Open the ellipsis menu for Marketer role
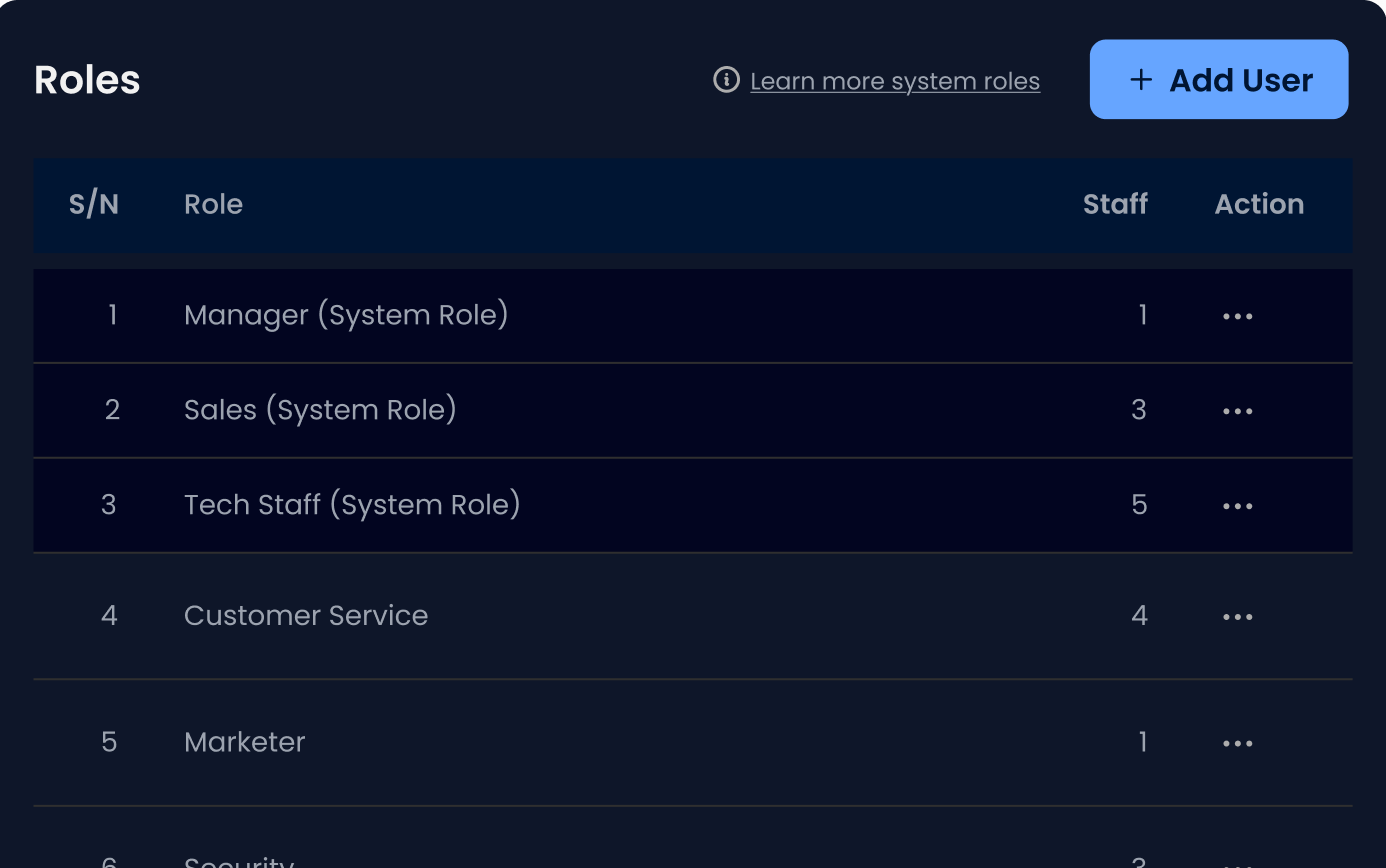This screenshot has height=868, width=1386. tap(1237, 744)
